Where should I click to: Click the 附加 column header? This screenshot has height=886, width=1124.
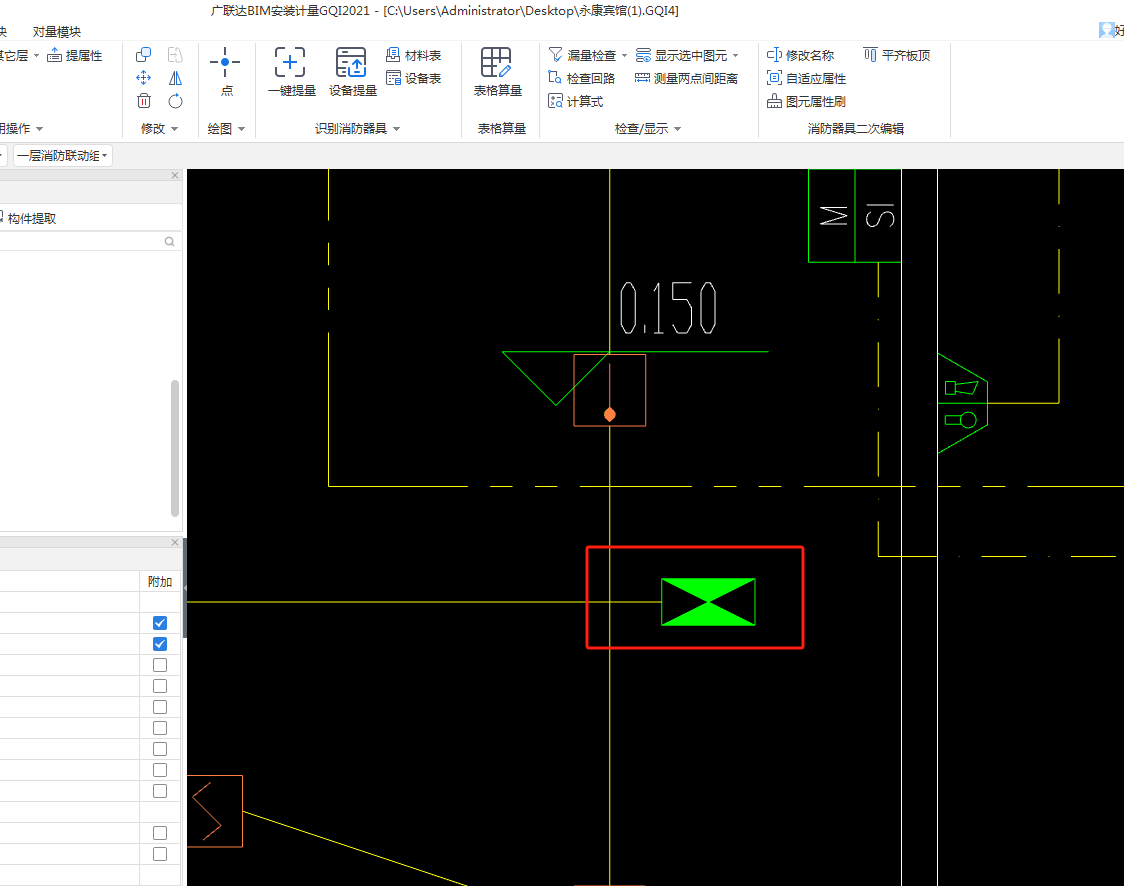coord(160,581)
